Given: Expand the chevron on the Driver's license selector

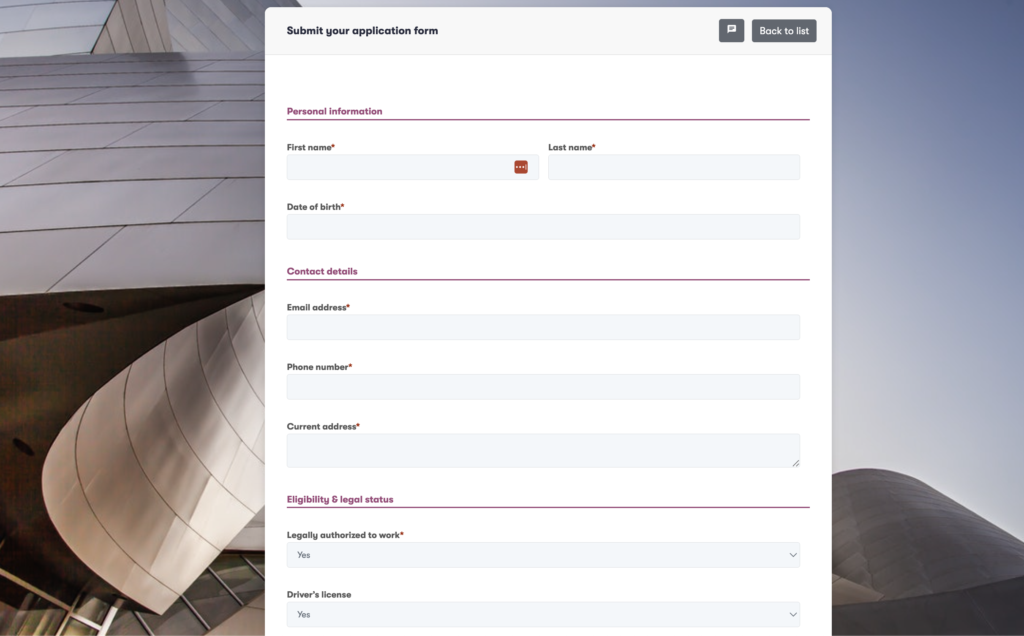Looking at the screenshot, I should point(794,614).
